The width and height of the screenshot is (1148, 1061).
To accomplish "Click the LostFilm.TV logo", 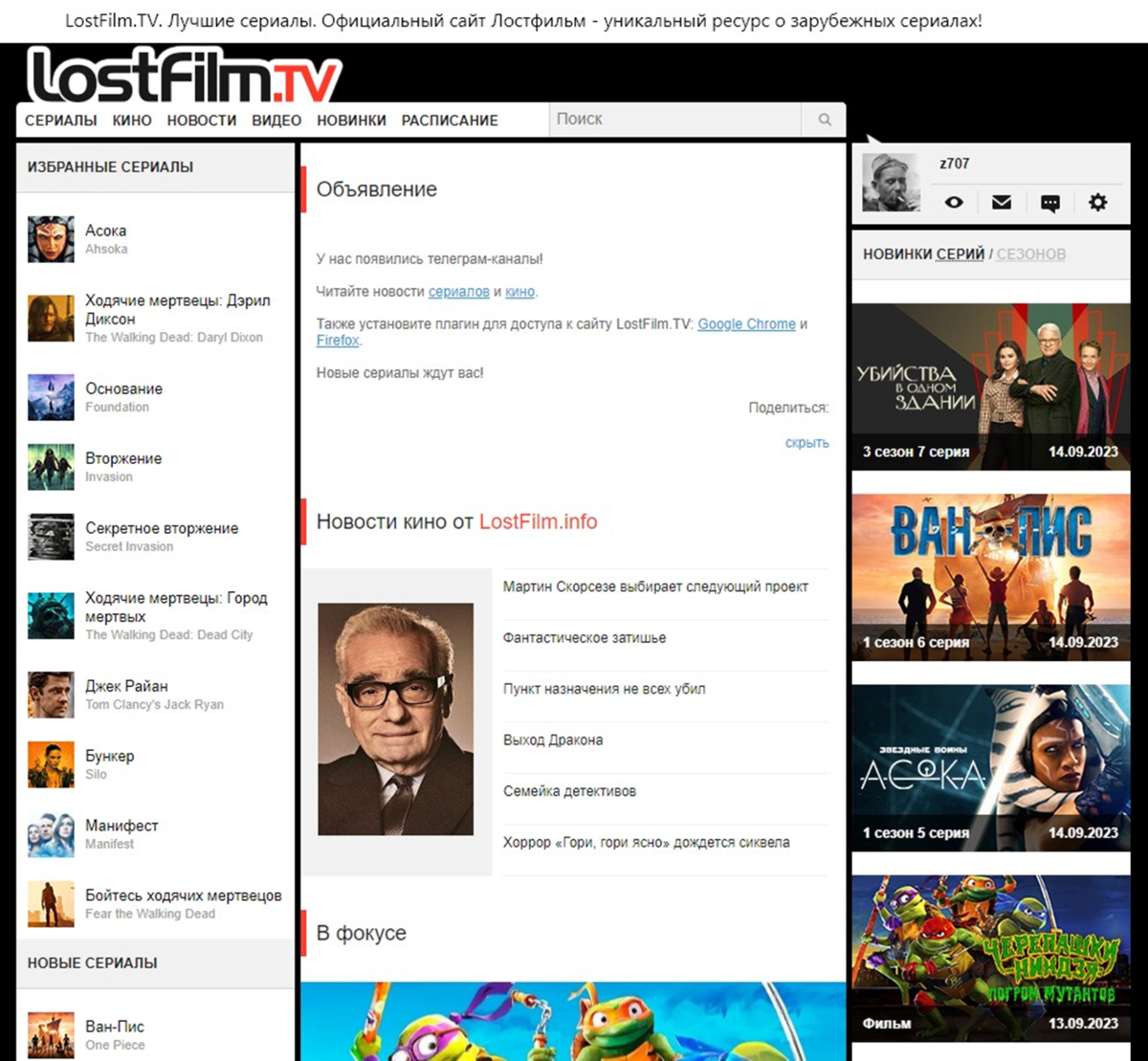I will (184, 77).
